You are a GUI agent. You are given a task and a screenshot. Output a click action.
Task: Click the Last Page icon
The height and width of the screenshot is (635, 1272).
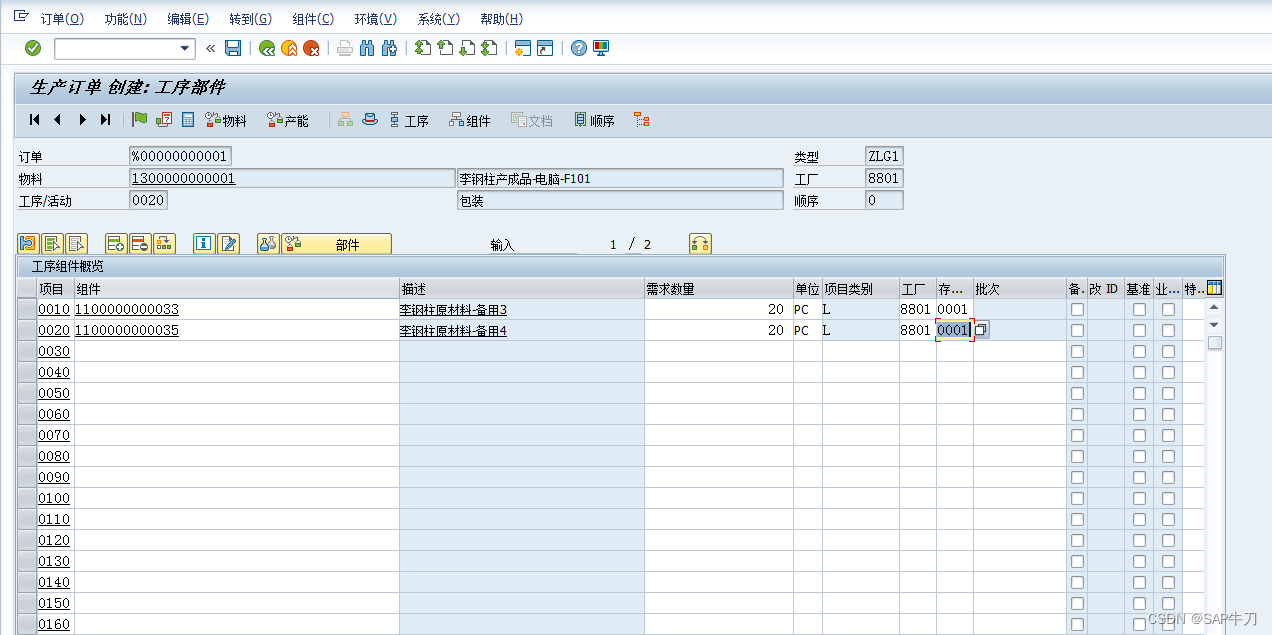[x=489, y=48]
